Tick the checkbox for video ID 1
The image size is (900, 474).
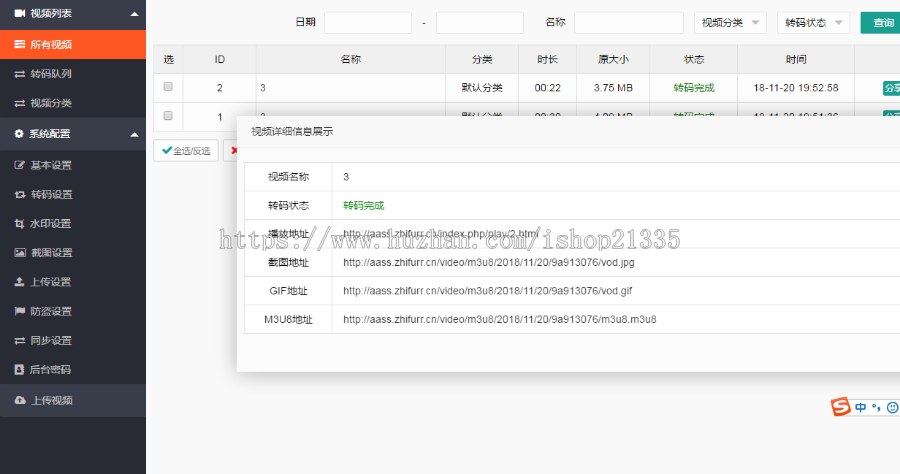tap(168, 116)
